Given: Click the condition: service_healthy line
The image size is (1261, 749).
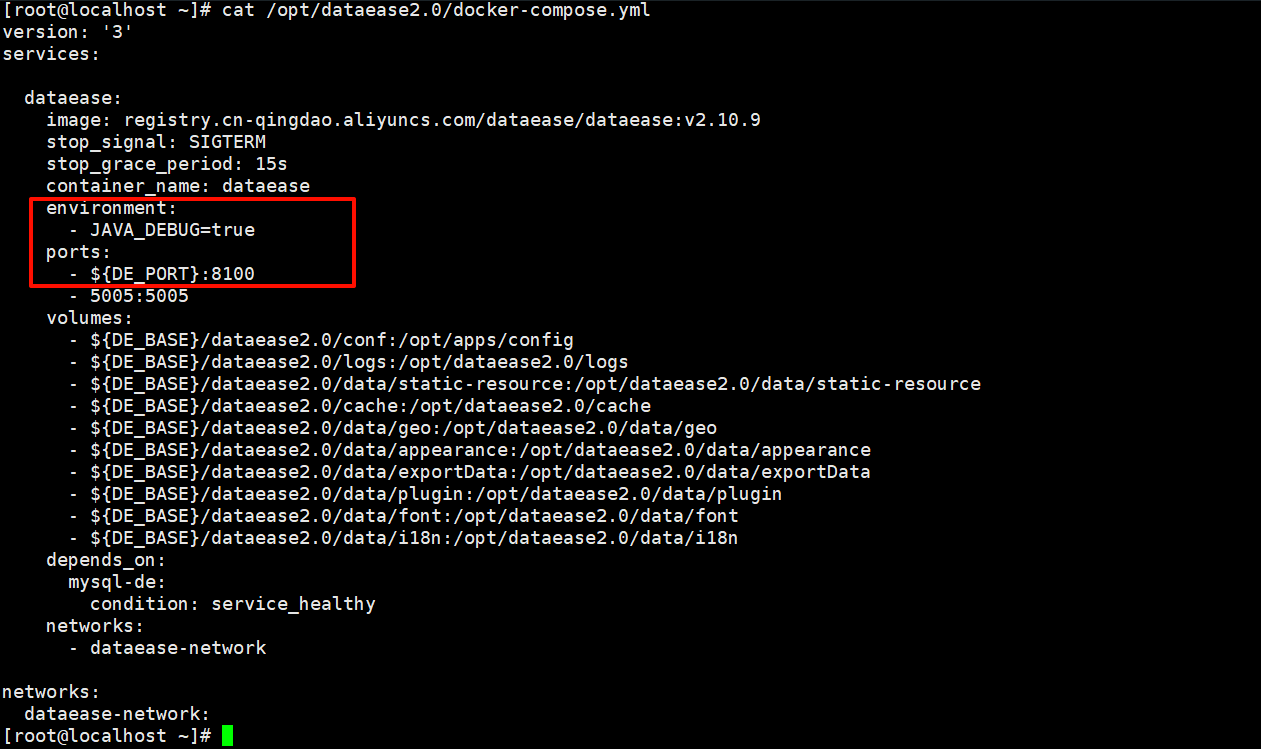Looking at the screenshot, I should click(x=232, y=604).
